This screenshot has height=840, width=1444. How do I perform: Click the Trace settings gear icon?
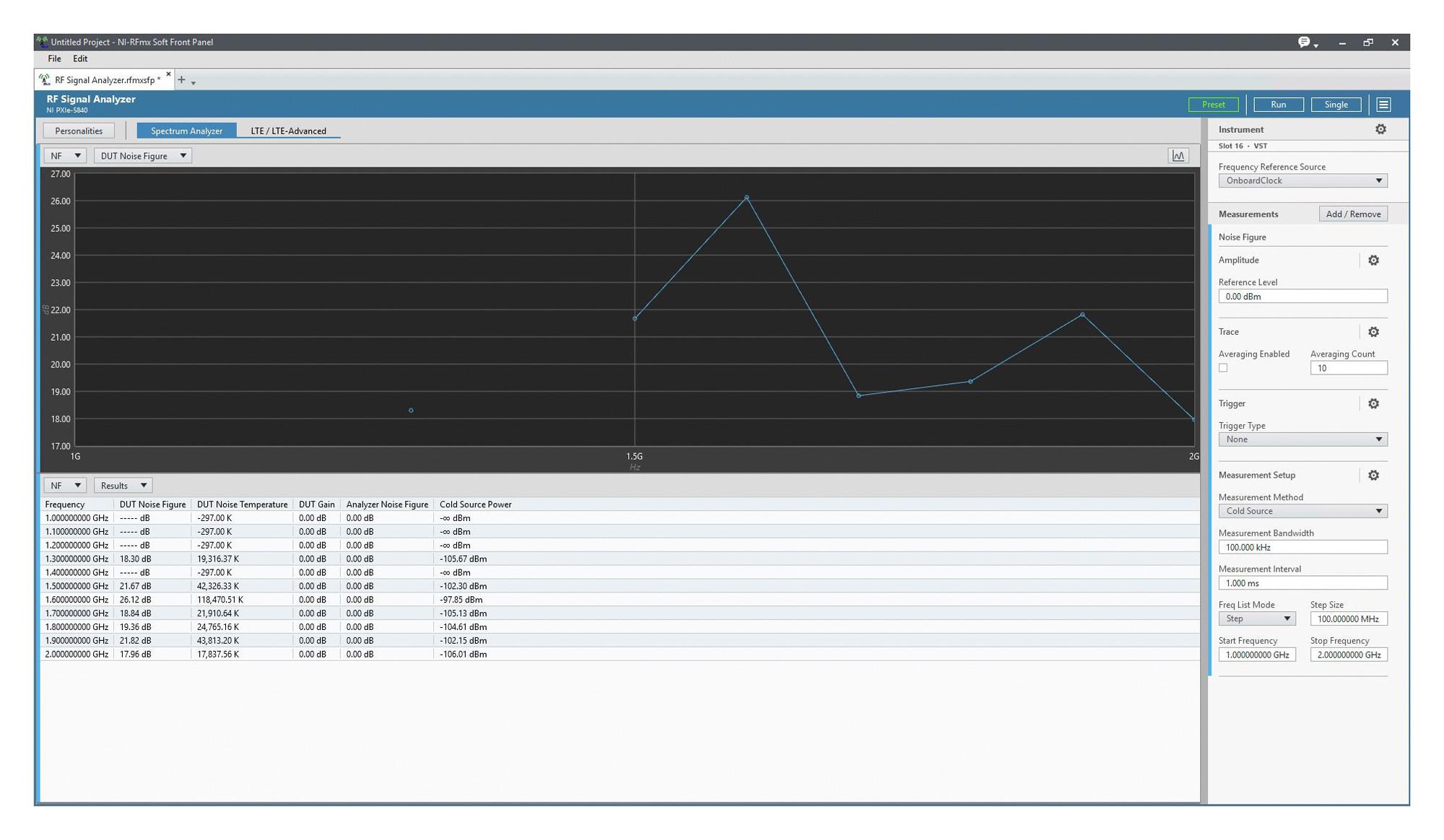pyautogui.click(x=1375, y=331)
